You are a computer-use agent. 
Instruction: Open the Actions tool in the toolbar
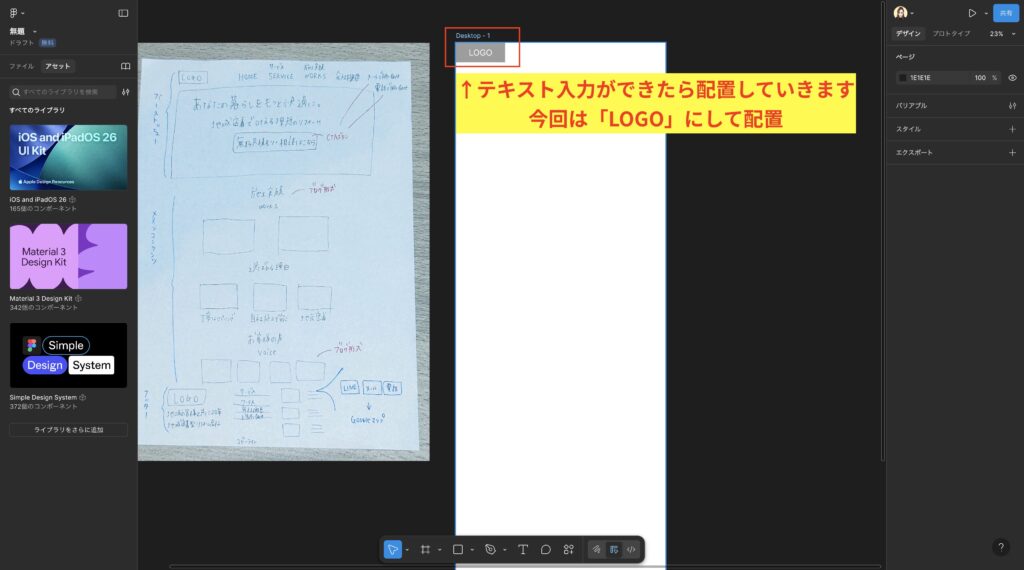click(x=569, y=549)
